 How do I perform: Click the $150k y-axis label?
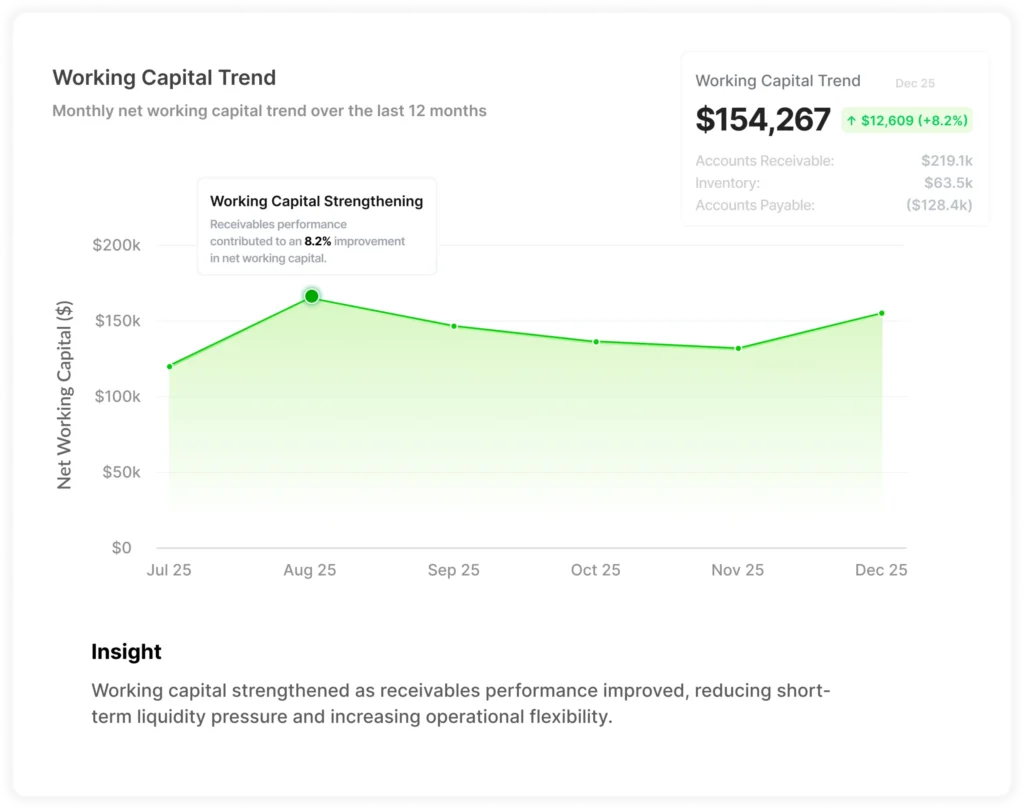tap(118, 321)
